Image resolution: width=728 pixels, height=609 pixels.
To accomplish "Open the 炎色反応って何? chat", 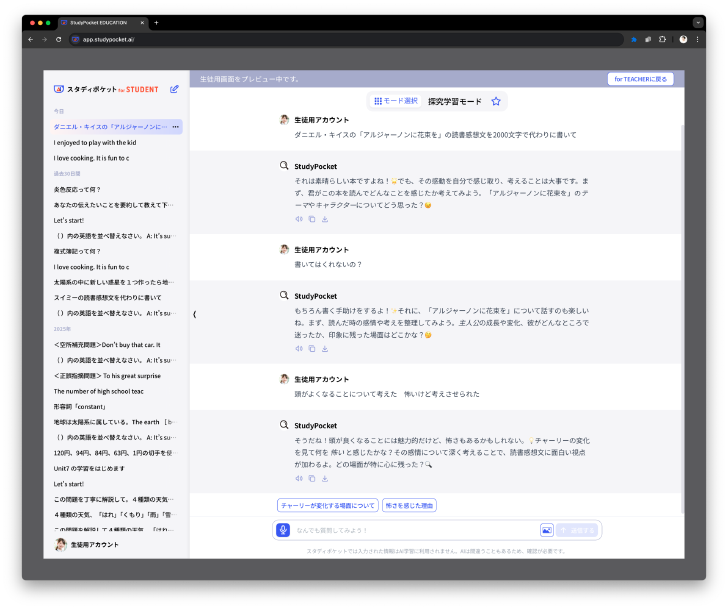I will 77,189.
